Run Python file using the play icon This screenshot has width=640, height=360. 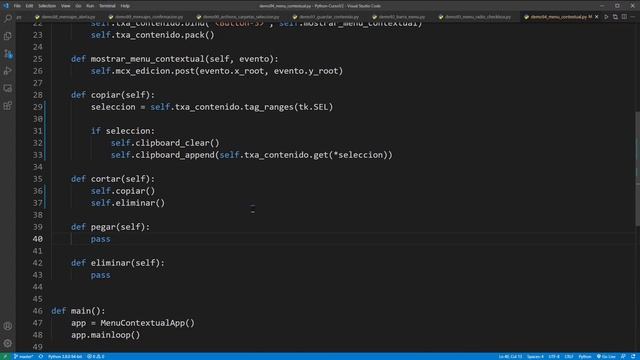point(606,17)
